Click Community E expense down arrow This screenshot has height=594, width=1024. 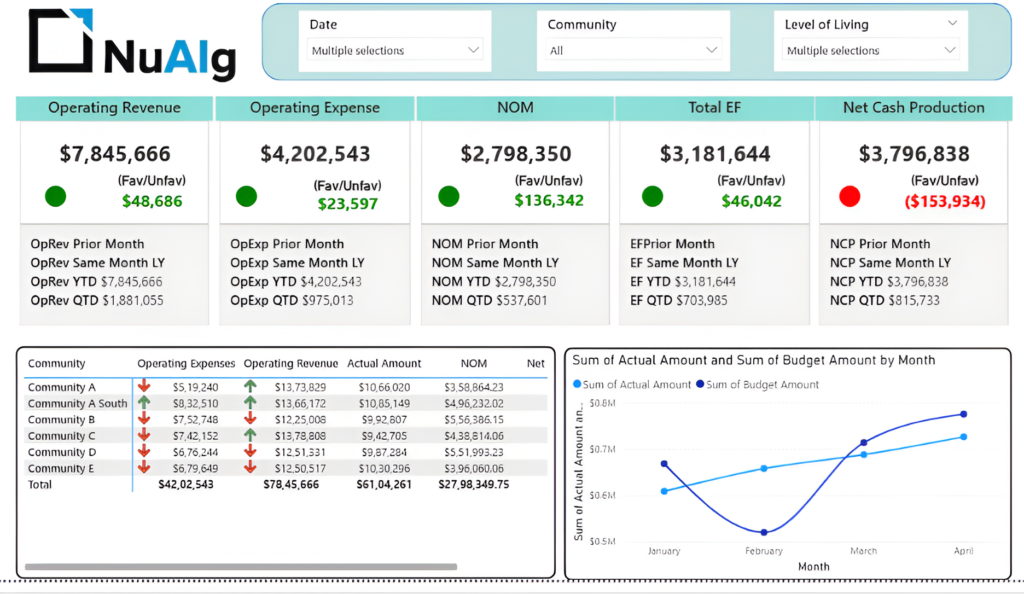click(x=144, y=468)
